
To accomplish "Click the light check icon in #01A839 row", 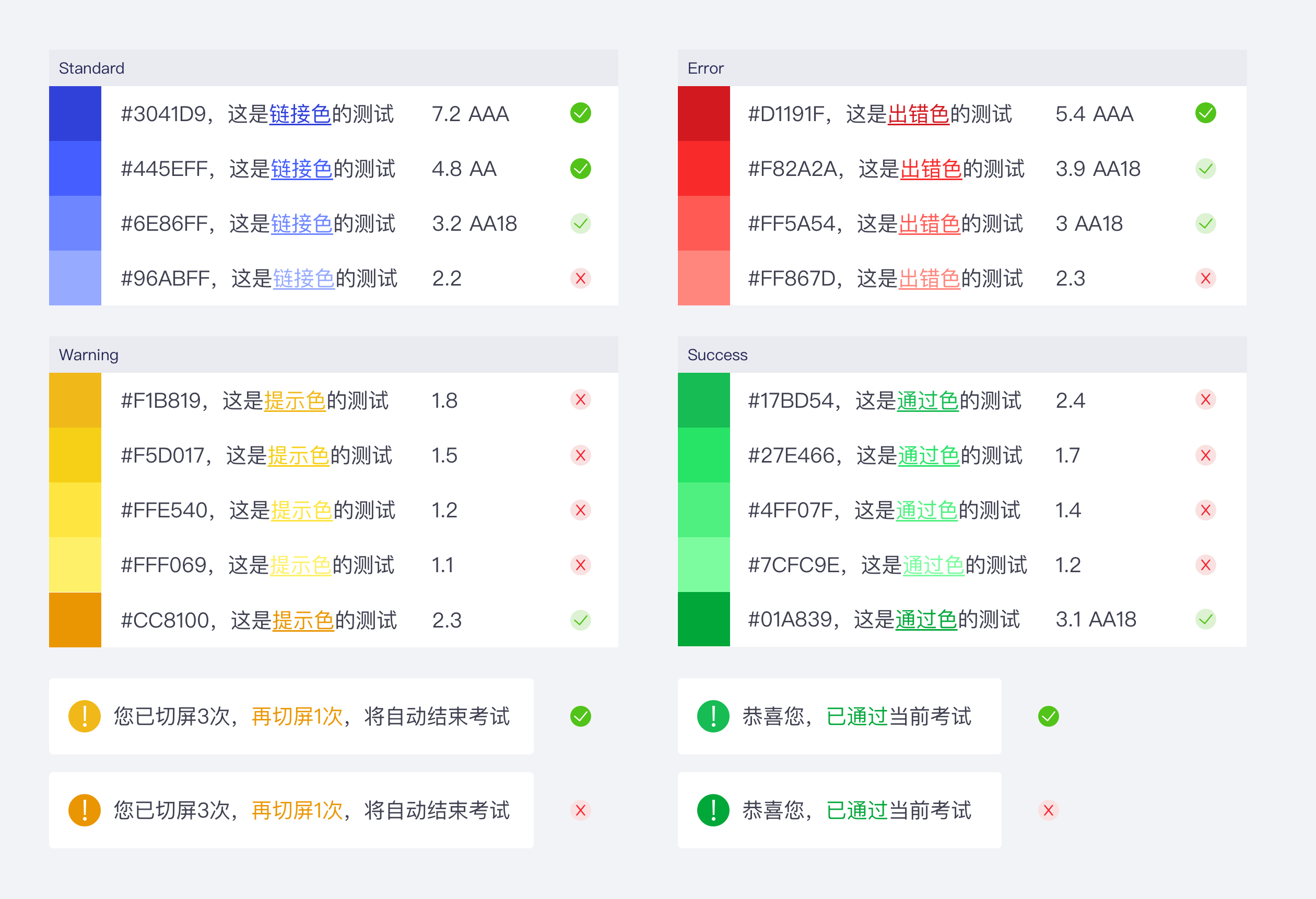I will tap(1206, 619).
